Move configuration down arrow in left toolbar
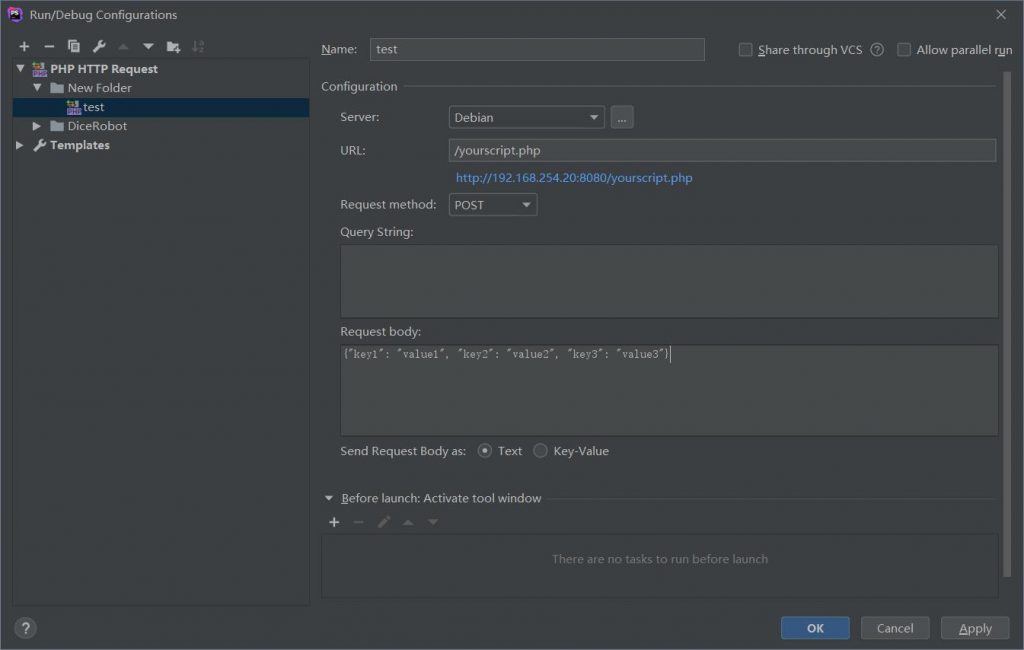 tap(148, 46)
